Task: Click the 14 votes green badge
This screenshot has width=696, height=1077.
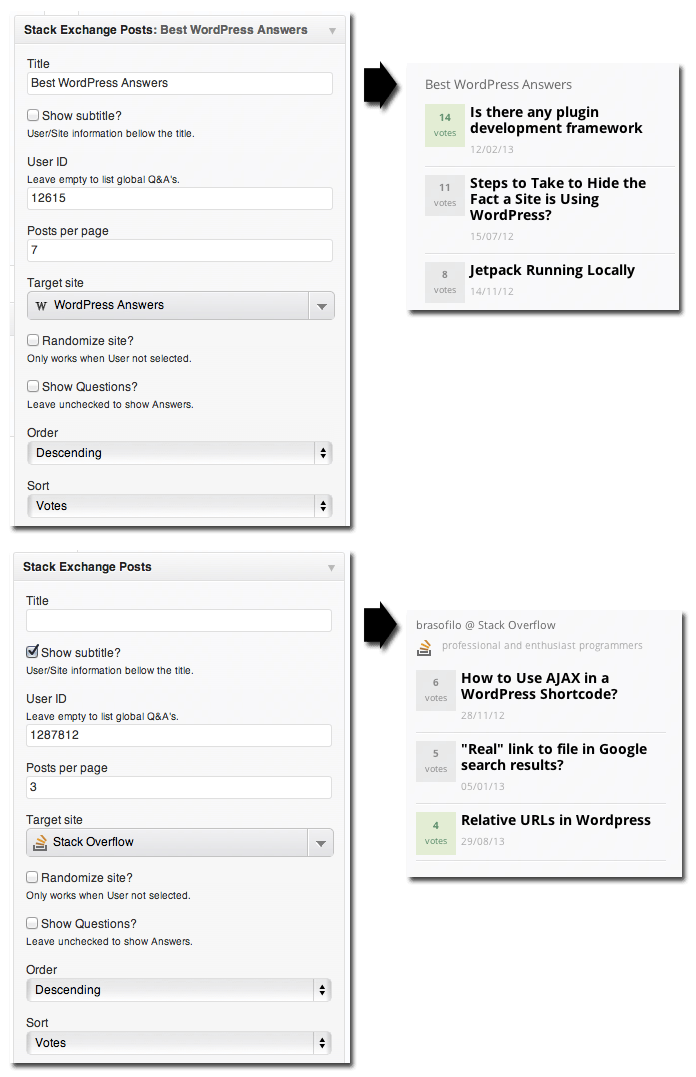Action: pos(445,125)
